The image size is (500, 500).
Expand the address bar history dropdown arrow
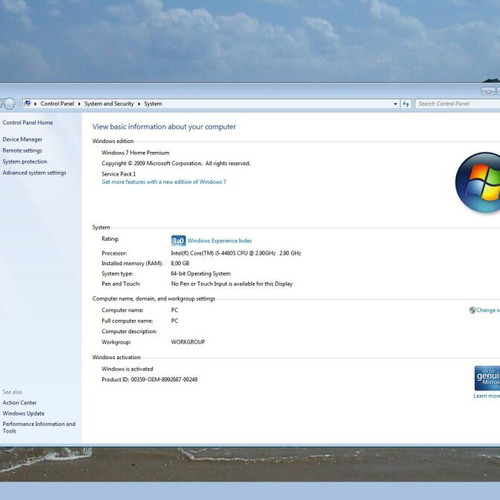[395, 104]
